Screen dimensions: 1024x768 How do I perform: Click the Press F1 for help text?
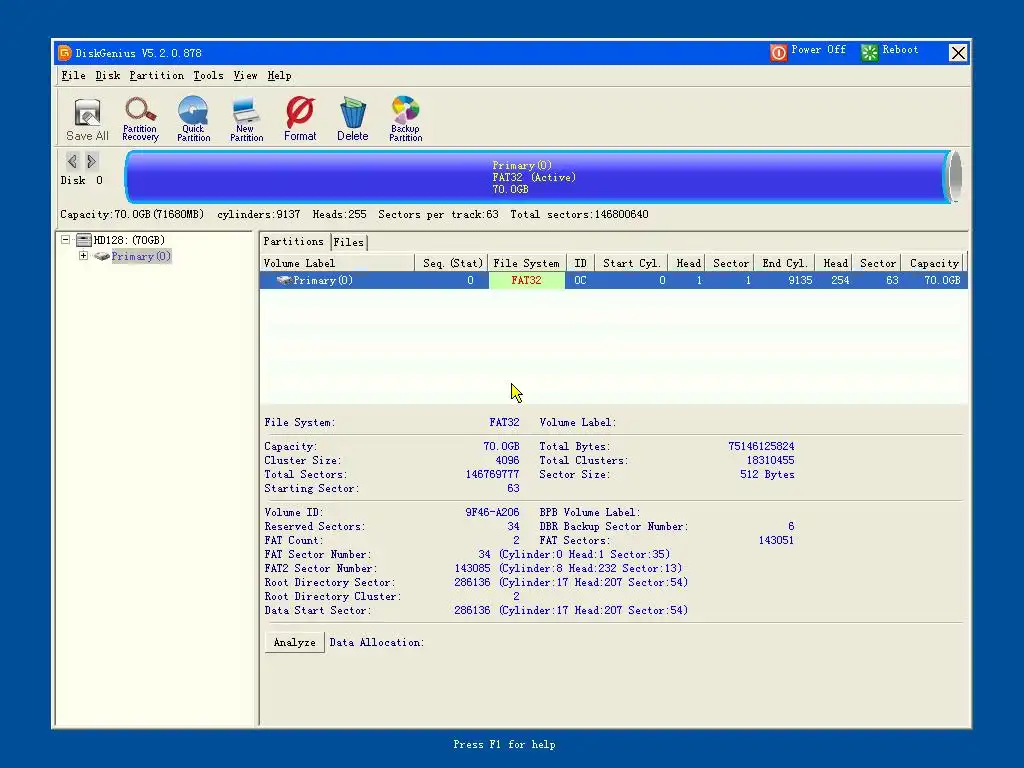click(x=504, y=744)
